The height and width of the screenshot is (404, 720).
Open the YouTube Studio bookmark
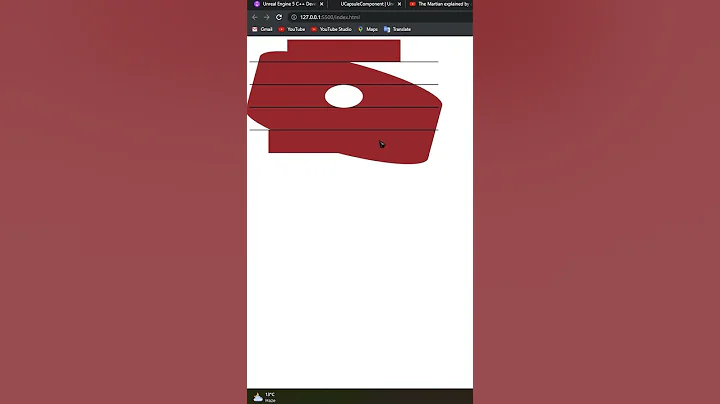point(331,29)
